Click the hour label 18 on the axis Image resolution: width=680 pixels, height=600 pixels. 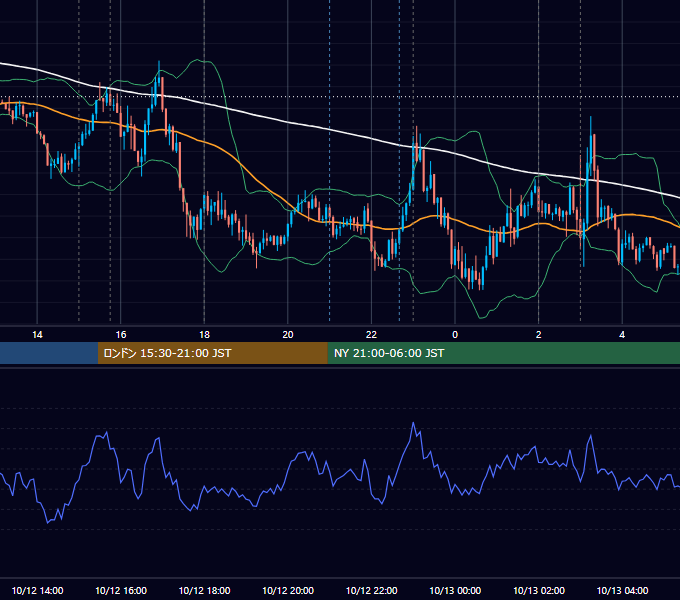(204, 335)
